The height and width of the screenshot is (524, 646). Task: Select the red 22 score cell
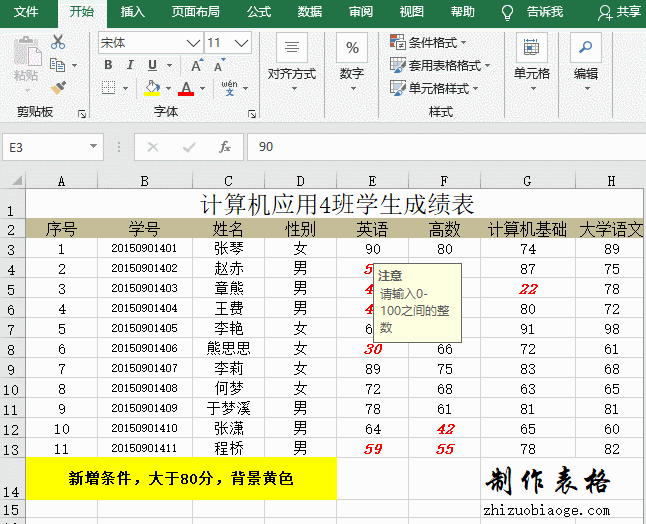[527, 289]
